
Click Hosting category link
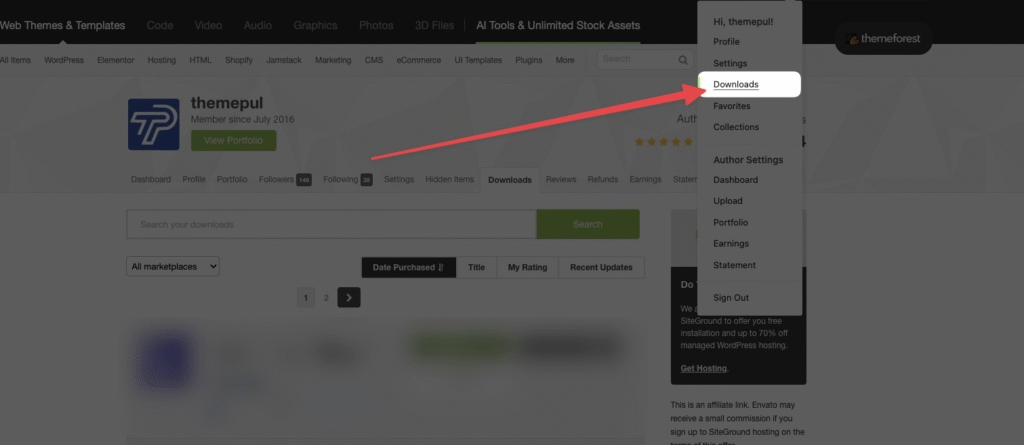pyautogui.click(x=162, y=60)
